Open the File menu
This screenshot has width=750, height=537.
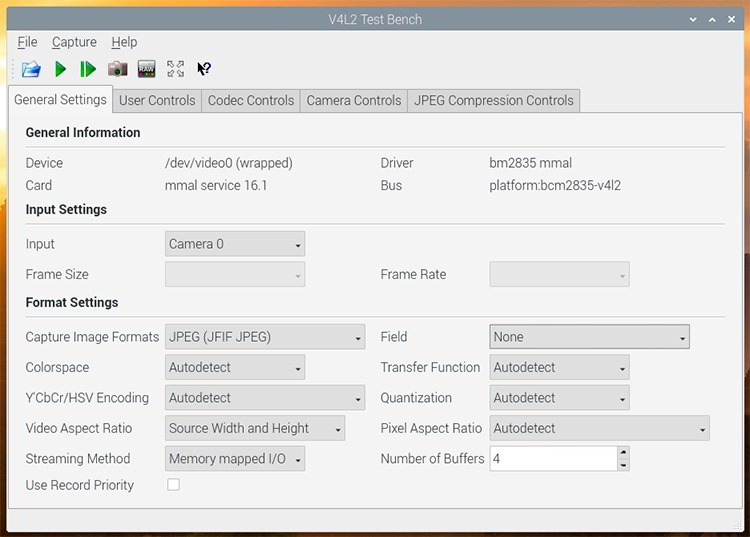[27, 42]
